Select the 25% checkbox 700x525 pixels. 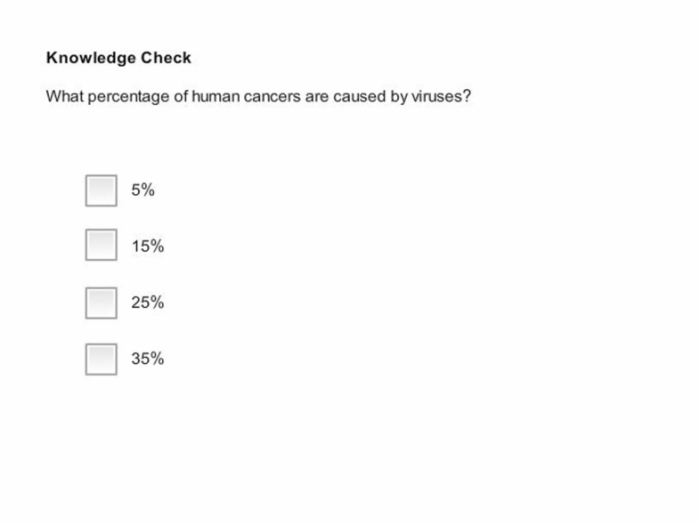101,303
